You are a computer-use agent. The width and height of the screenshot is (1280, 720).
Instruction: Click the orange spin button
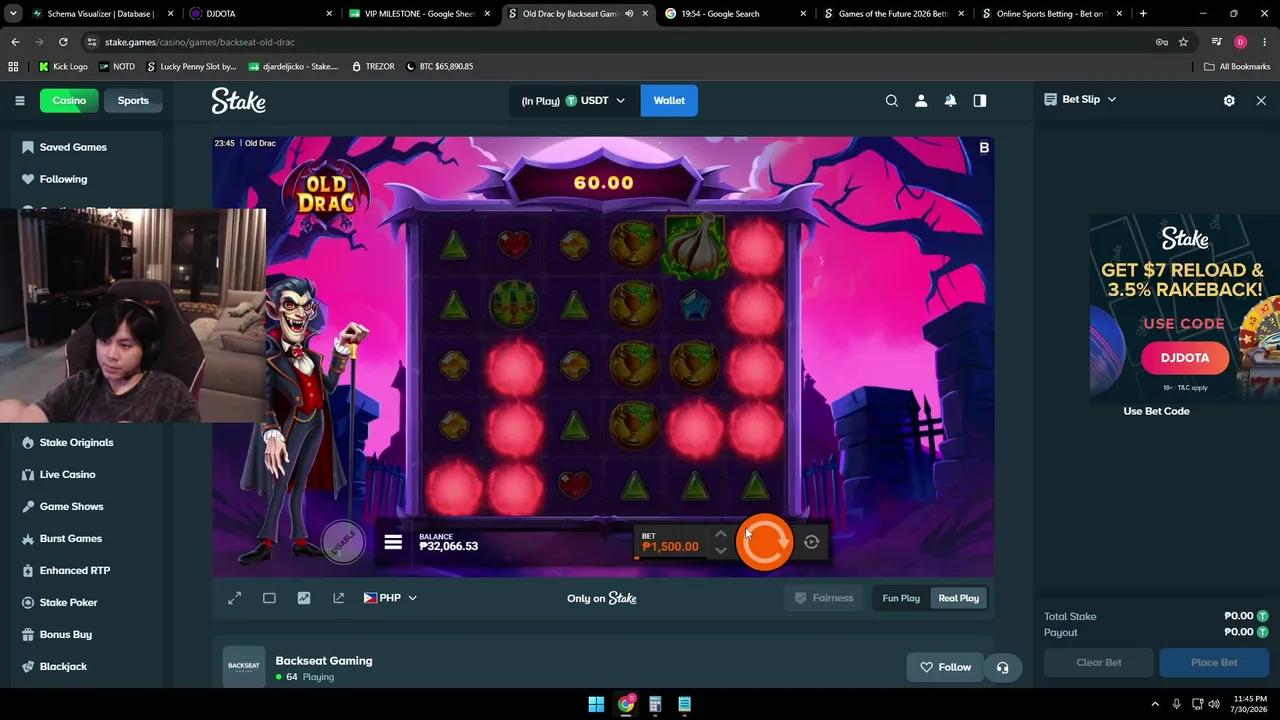pos(764,542)
